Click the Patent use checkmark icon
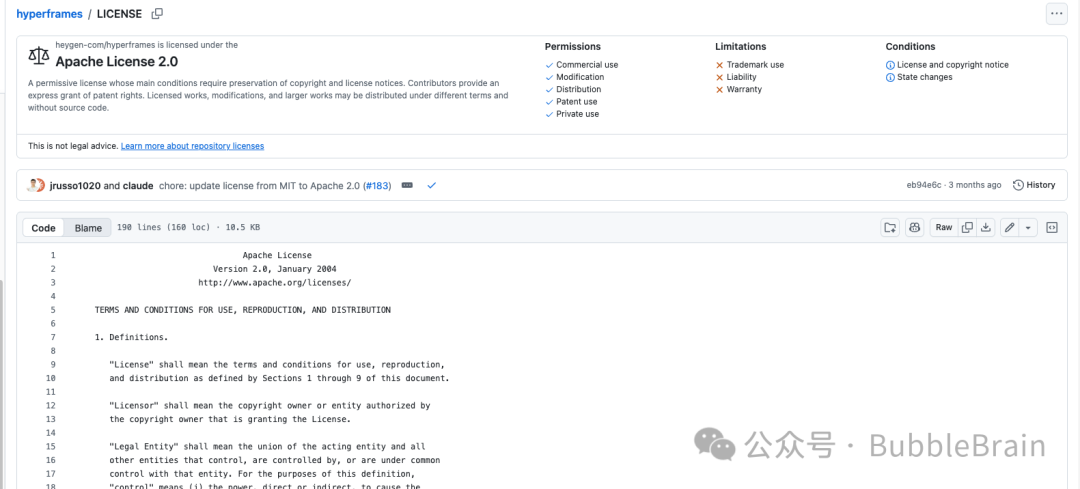The image size is (1080, 489). [549, 102]
